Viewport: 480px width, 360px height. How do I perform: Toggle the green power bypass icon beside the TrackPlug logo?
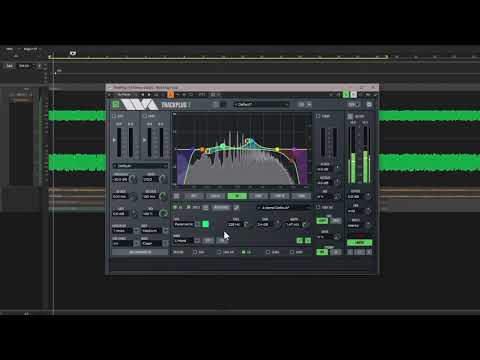point(116,105)
